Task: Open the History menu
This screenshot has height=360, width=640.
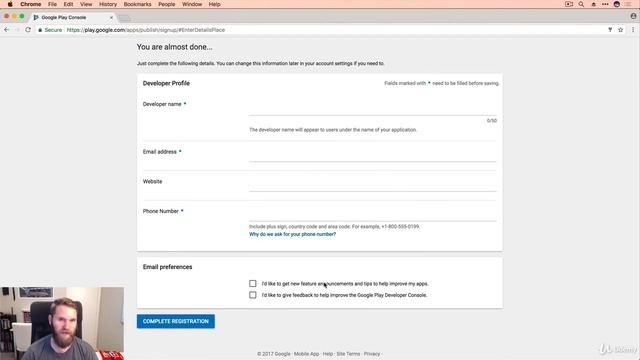Action: tap(108, 4)
